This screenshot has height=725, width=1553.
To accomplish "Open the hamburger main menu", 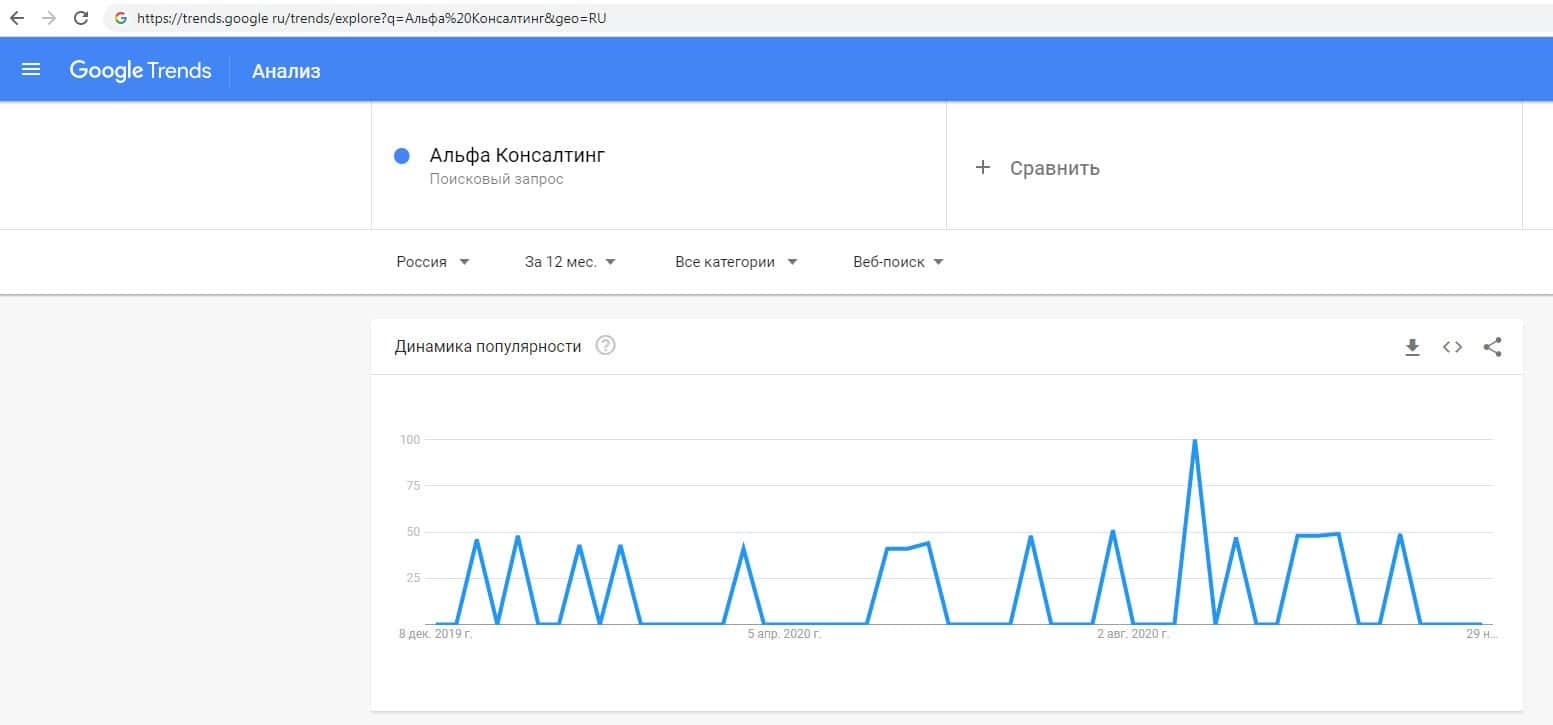I will [x=31, y=70].
